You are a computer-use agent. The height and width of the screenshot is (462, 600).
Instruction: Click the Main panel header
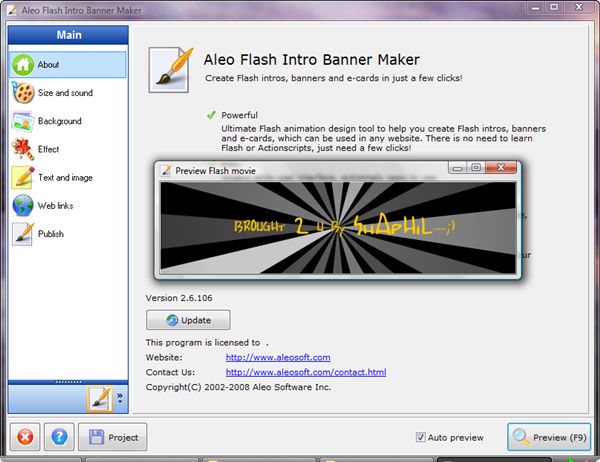click(68, 35)
